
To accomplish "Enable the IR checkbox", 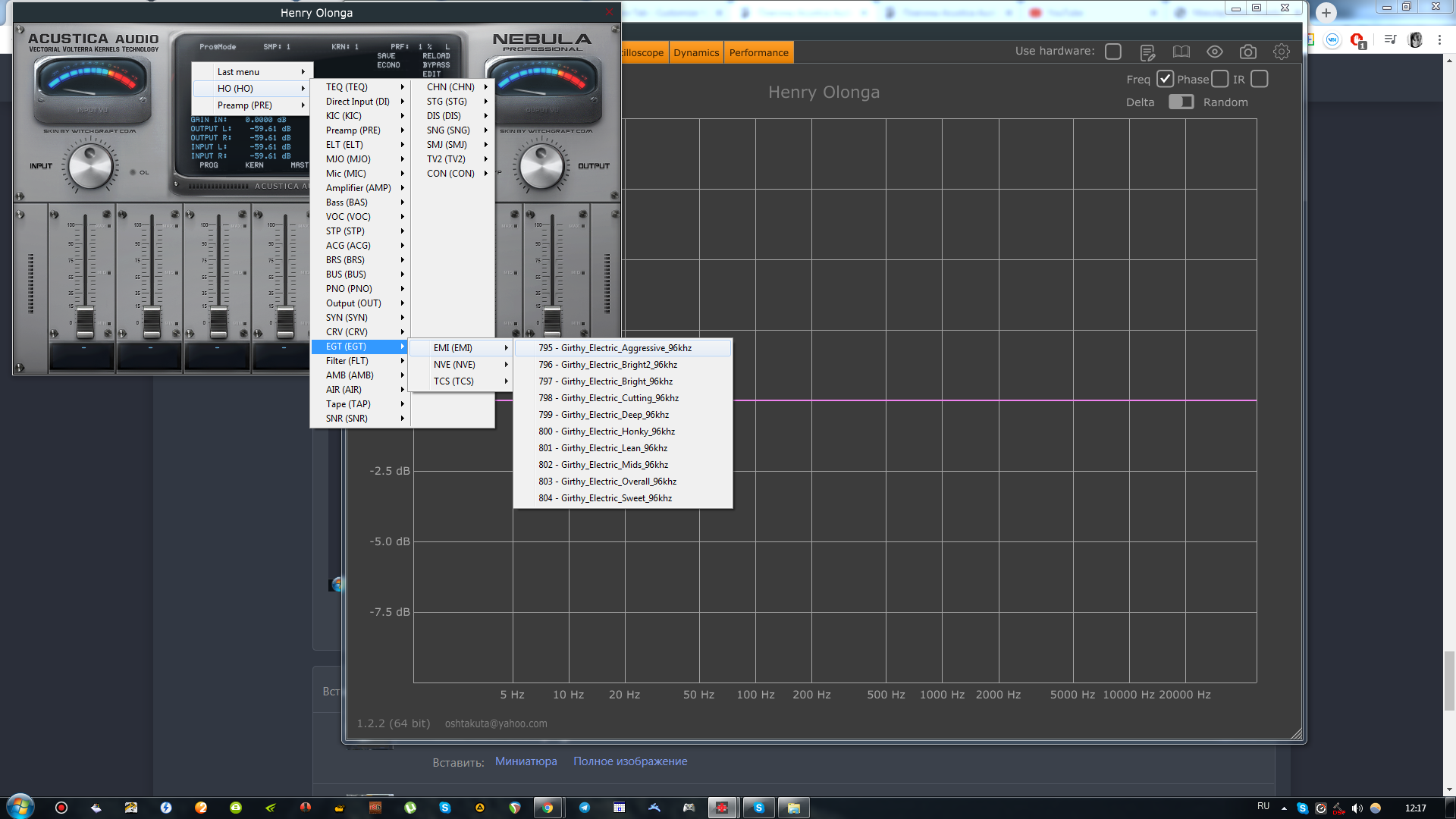I will [1259, 79].
